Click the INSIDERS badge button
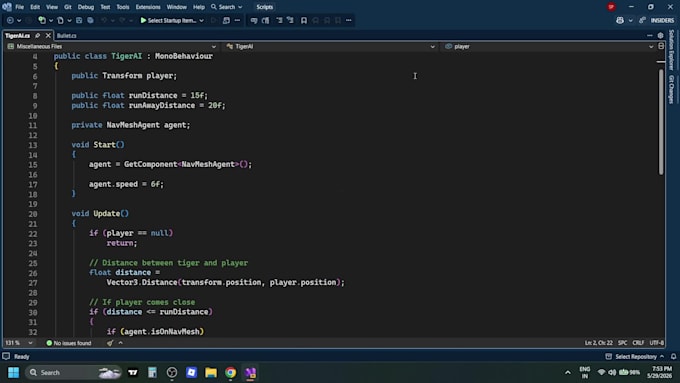 (662, 20)
